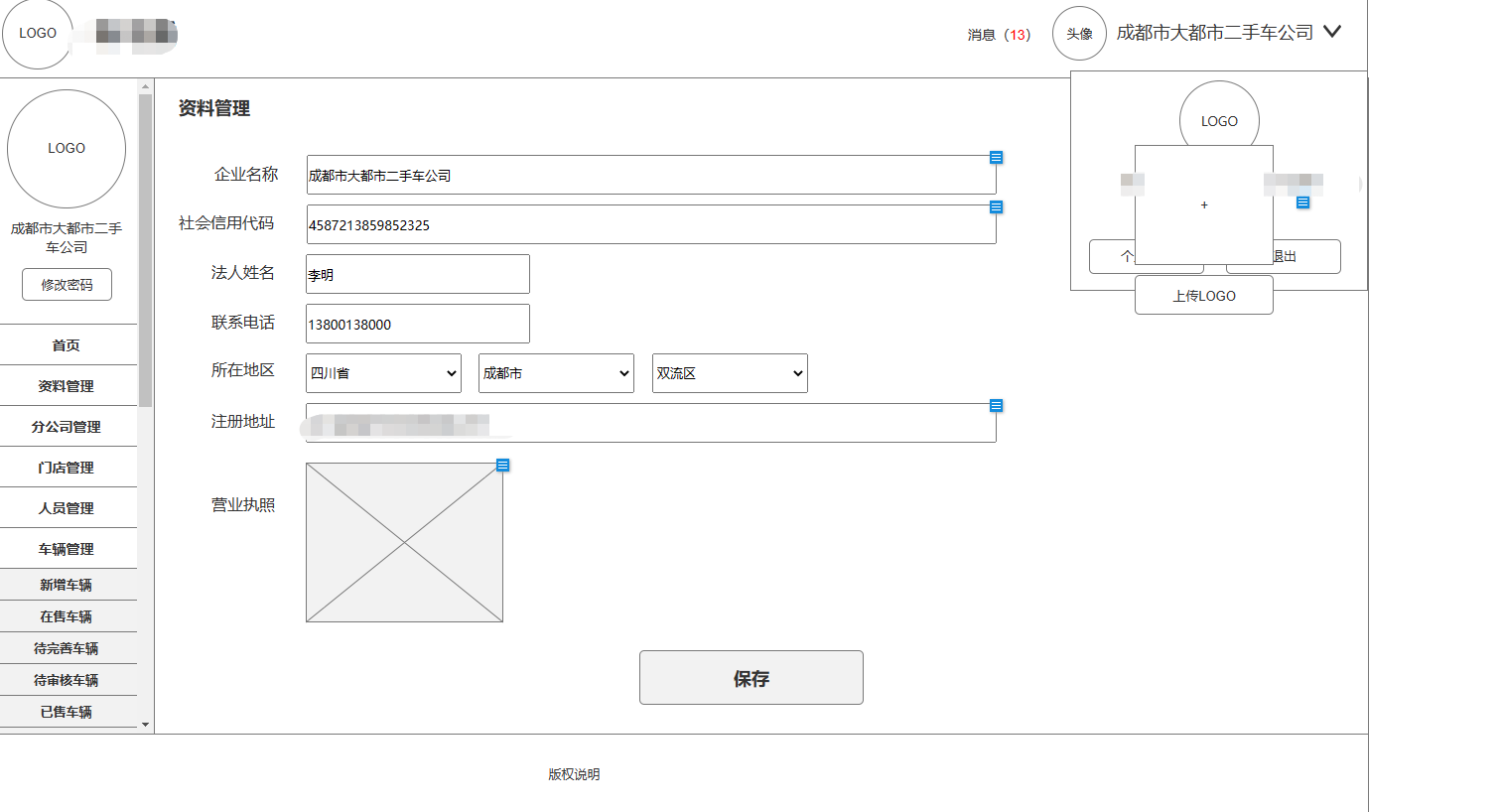Click the header LOGO circle
The width and height of the screenshot is (1502, 812).
point(38,34)
